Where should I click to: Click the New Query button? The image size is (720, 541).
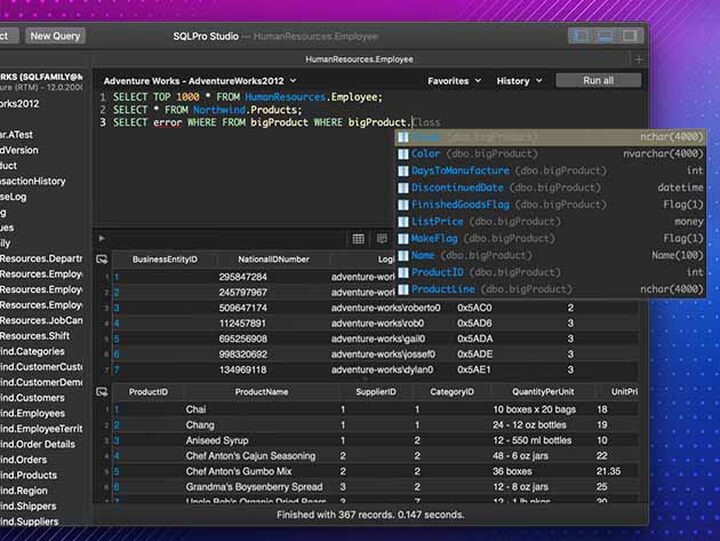(54, 36)
